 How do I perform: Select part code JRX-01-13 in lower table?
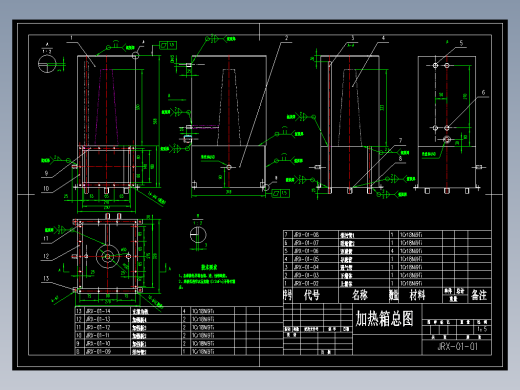coord(98,319)
